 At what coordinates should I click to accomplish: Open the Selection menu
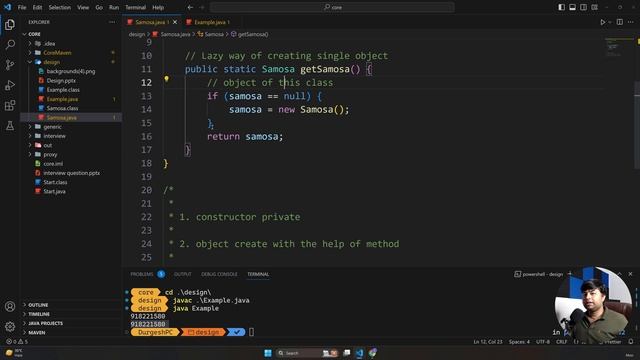pyautogui.click(x=60, y=7)
